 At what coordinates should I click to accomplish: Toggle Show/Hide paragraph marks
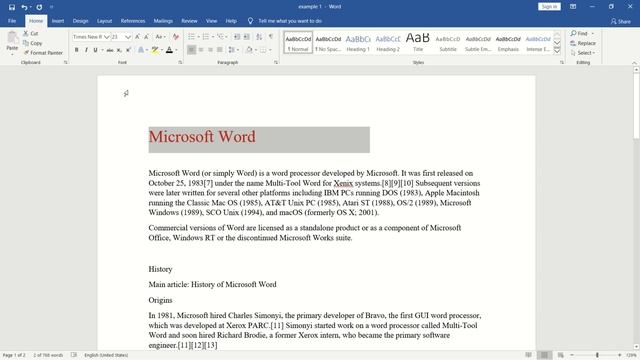(x=271, y=37)
